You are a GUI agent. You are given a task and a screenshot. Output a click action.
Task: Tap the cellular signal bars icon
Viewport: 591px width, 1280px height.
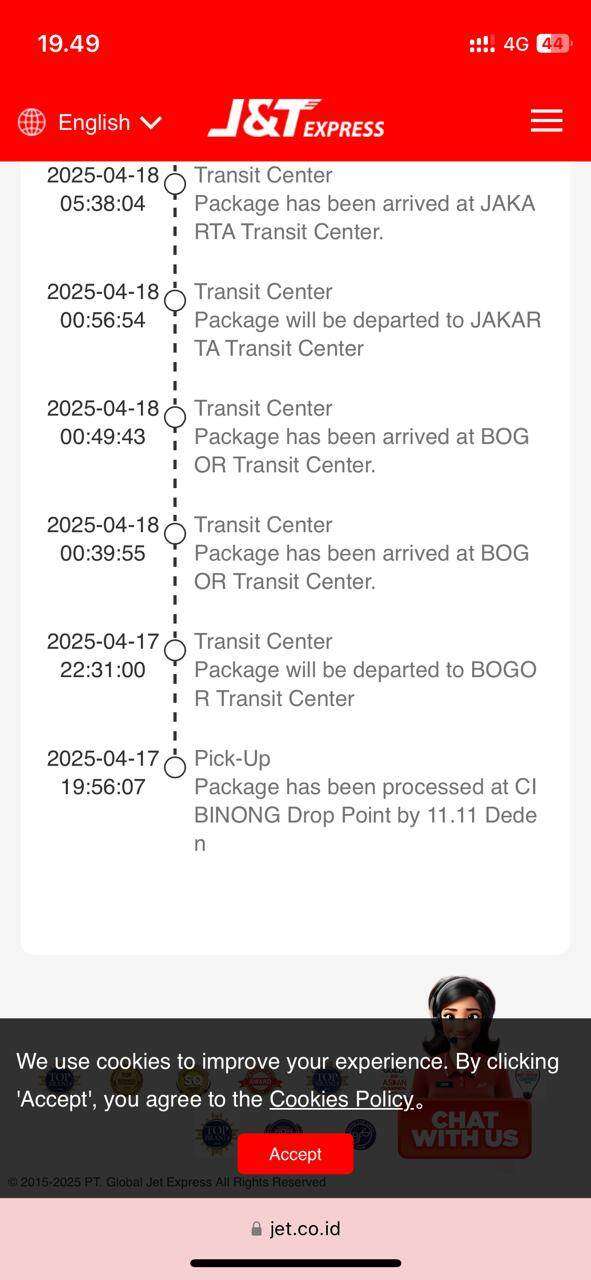482,44
